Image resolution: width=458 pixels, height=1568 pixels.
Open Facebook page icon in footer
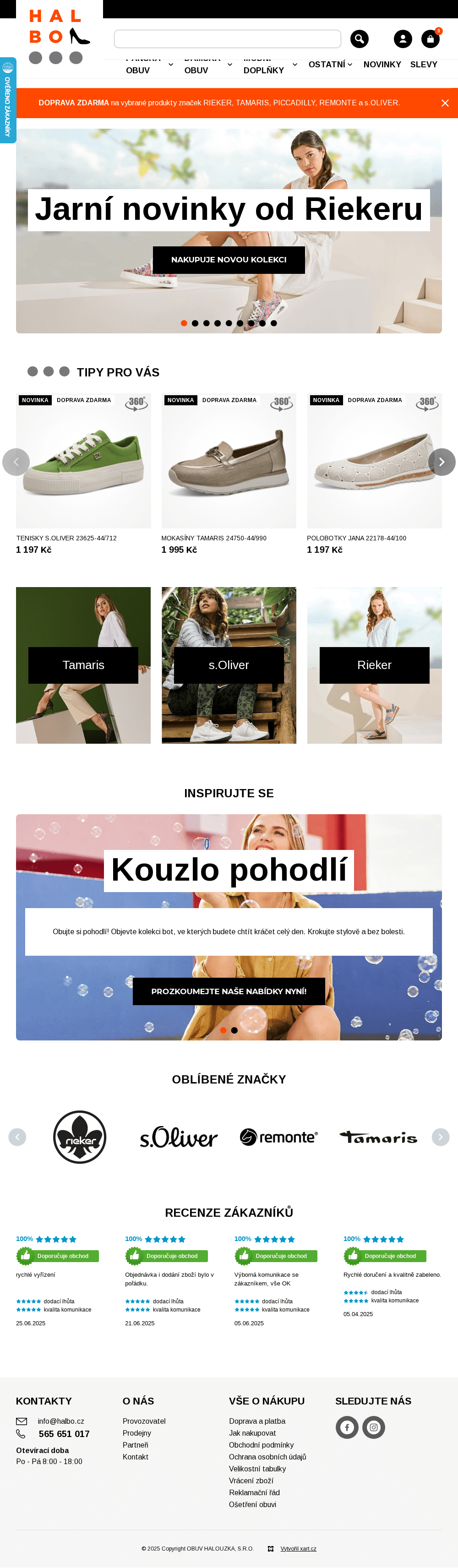tap(347, 1427)
